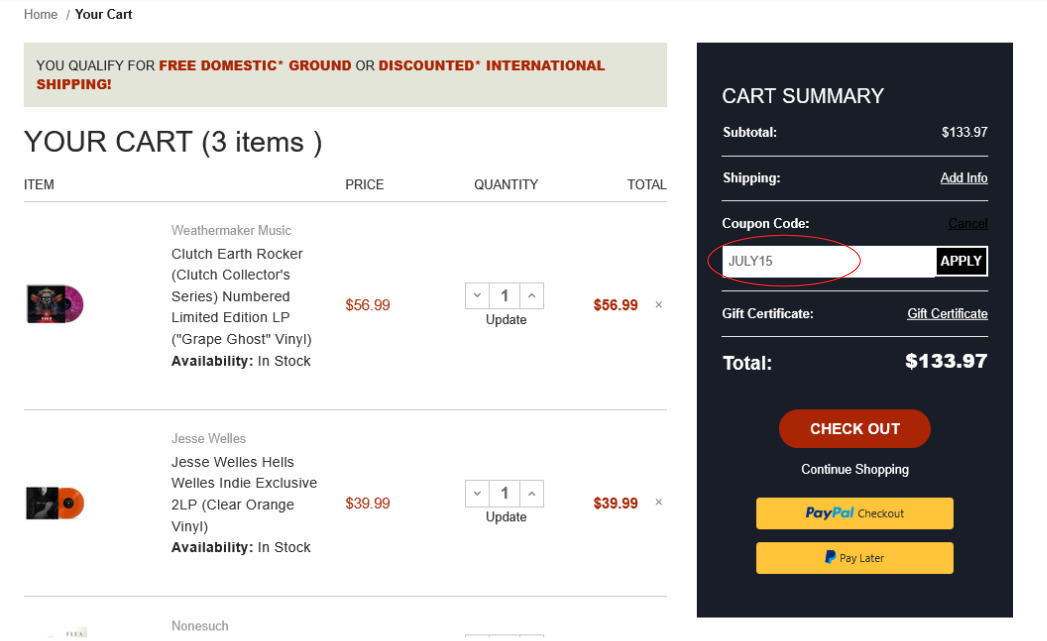Click the bold $133.97 total value
The image size is (1047, 641).
tap(946, 361)
